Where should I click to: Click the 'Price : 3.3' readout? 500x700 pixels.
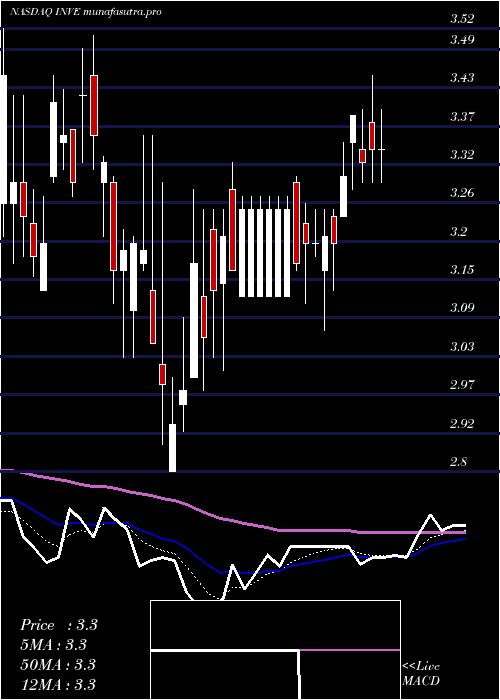point(59,625)
